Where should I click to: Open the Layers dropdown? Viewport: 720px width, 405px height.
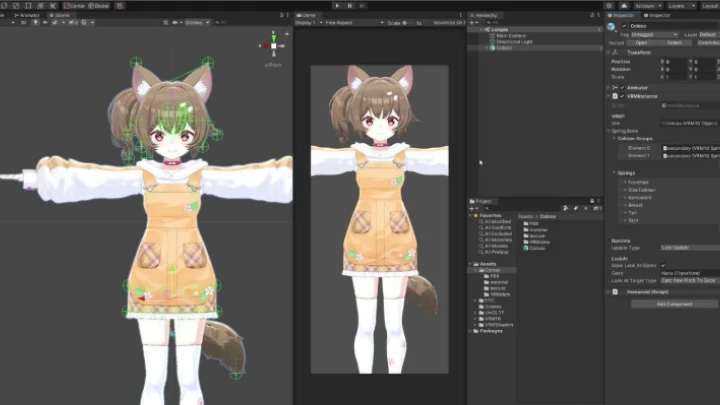pyautogui.click(x=681, y=6)
